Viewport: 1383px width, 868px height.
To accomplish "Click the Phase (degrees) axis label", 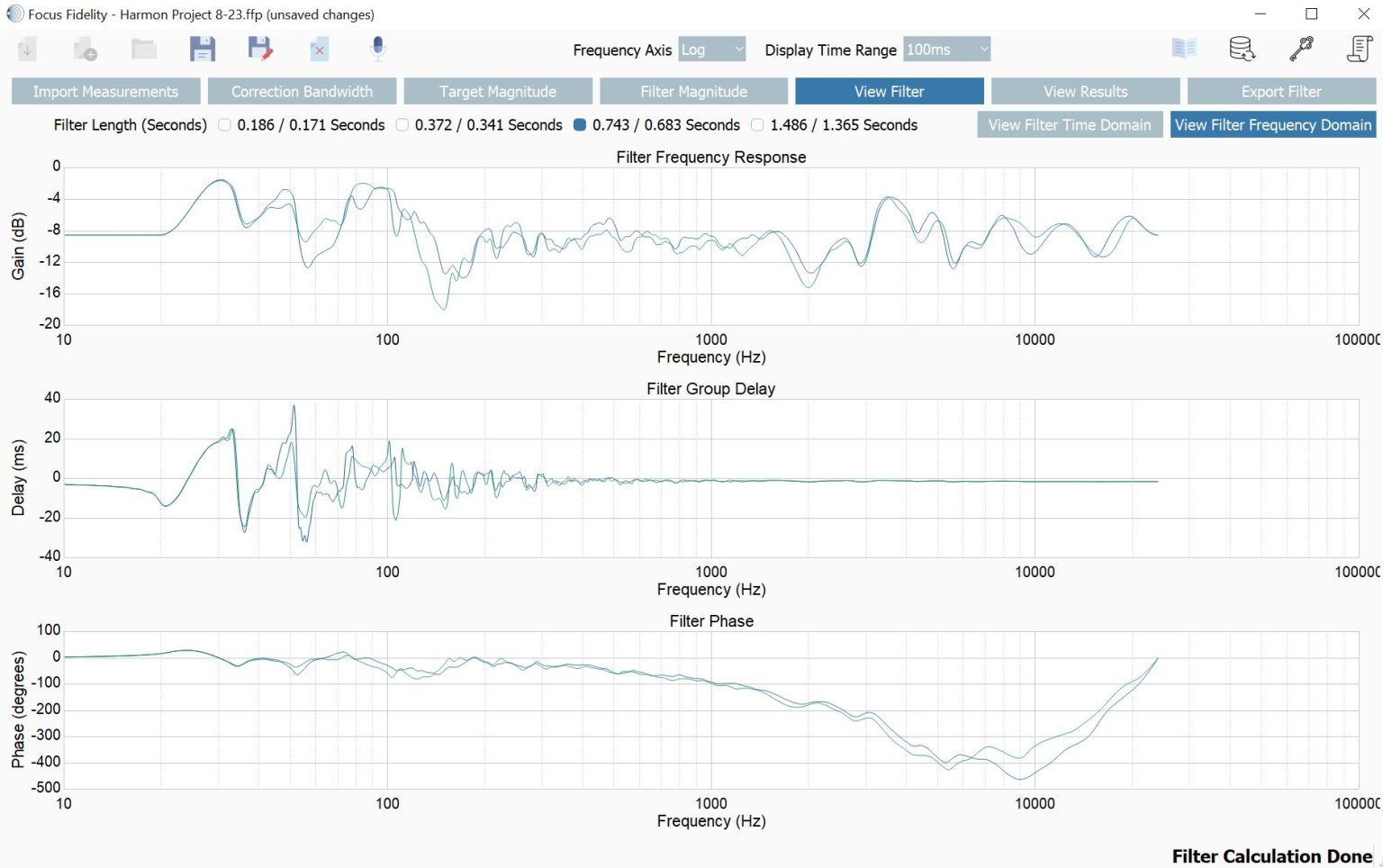I will click(18, 710).
